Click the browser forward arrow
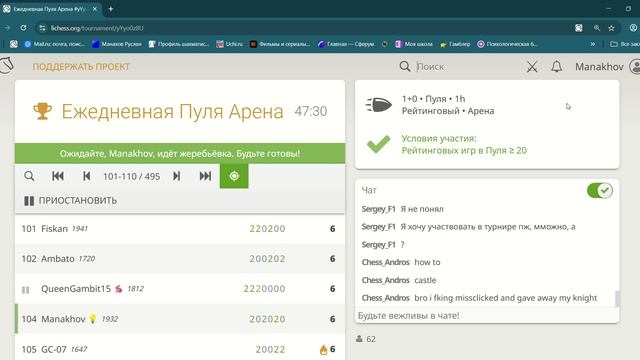640x360 pixels. click(7, 28)
